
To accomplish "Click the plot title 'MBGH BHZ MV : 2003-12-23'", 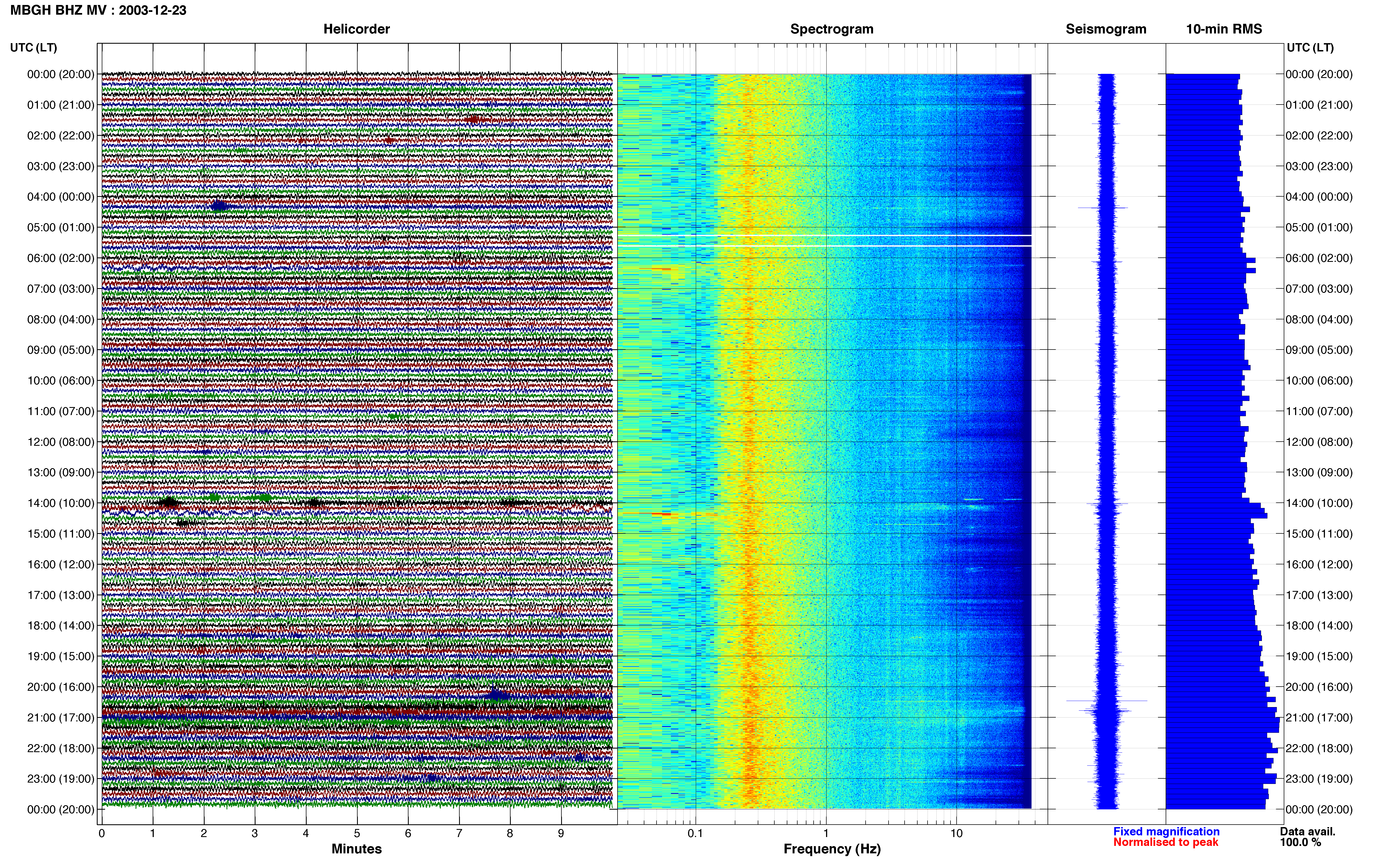I will [98, 10].
